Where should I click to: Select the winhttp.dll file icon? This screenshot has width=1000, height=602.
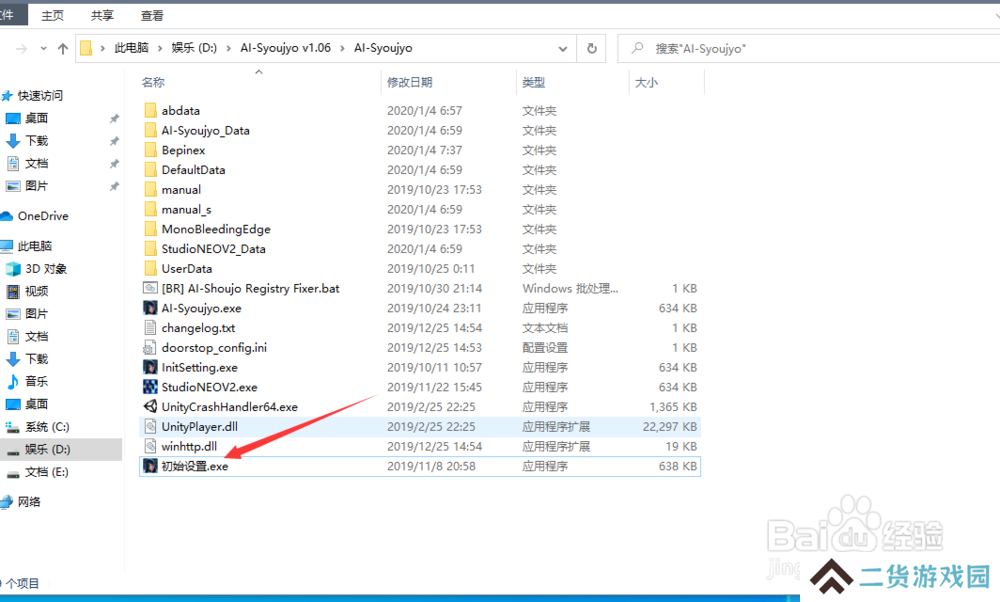pos(151,446)
